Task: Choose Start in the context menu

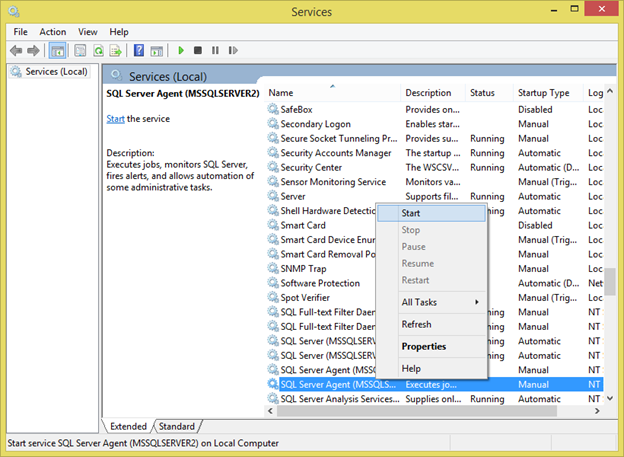Action: pos(411,213)
